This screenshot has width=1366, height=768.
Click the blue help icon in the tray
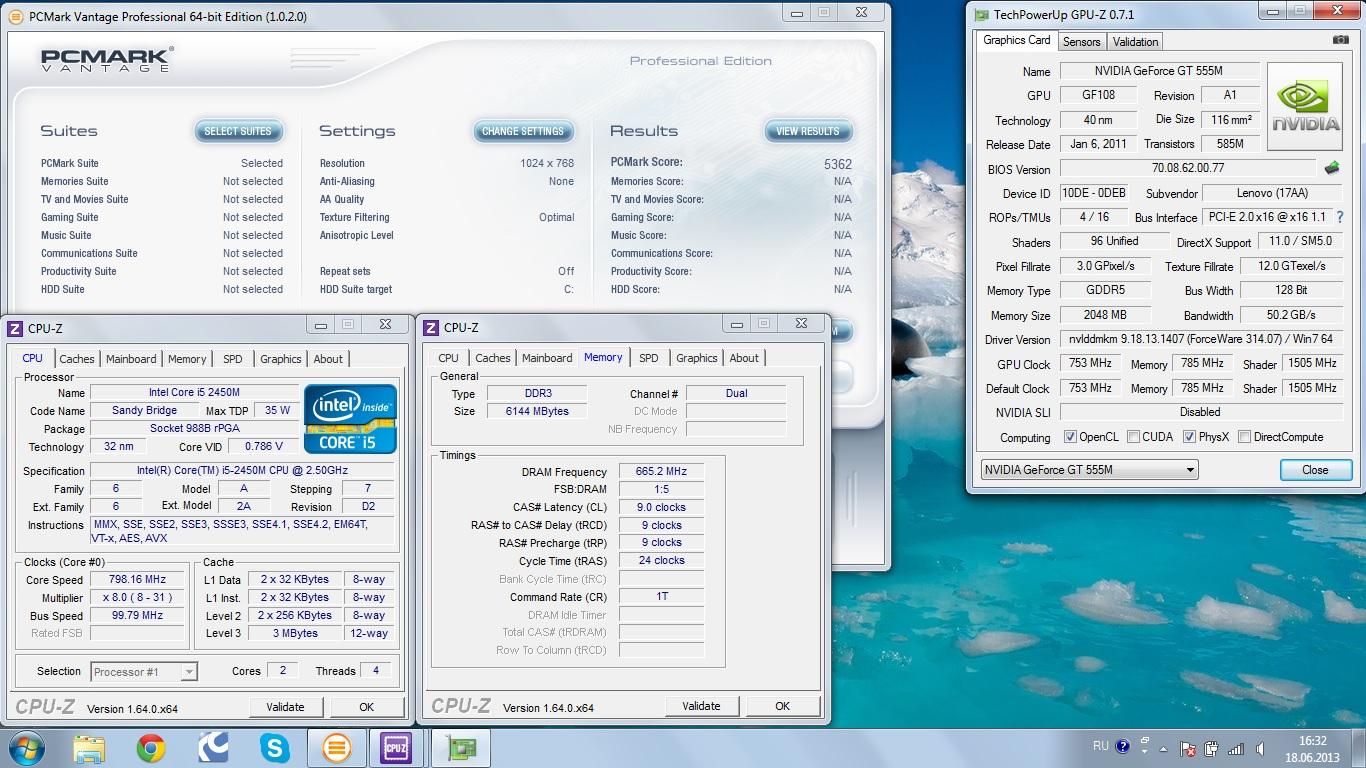(x=1122, y=746)
